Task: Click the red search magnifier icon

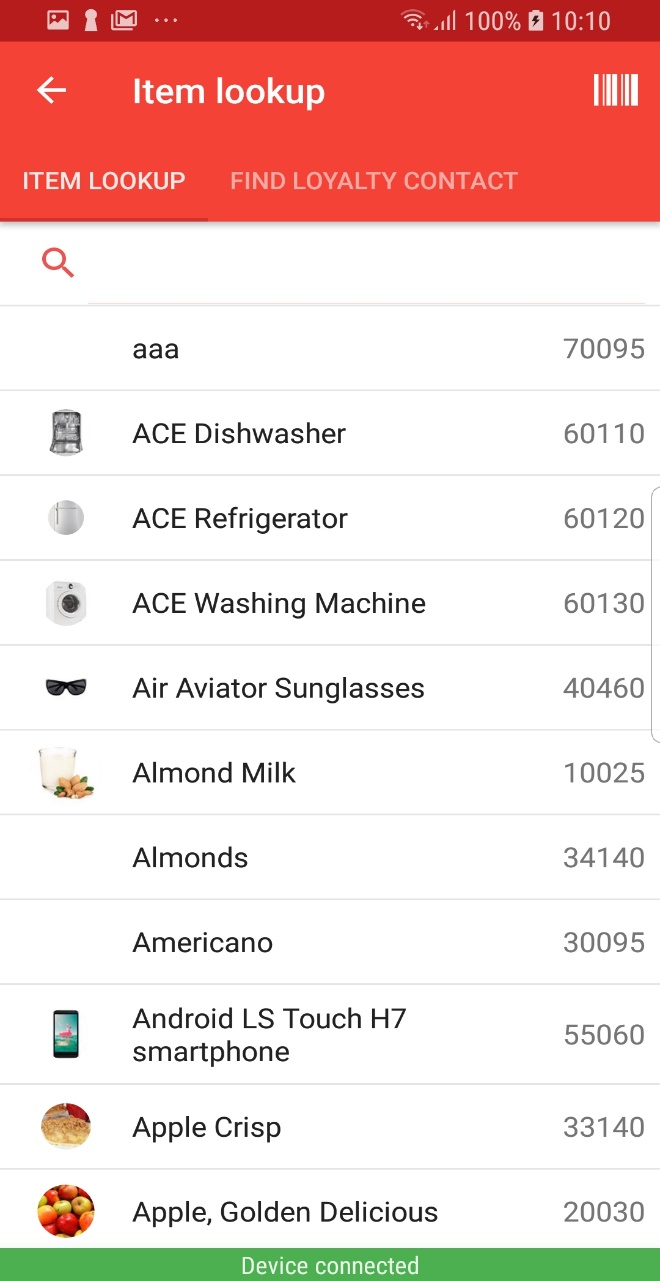Action: coord(58,263)
